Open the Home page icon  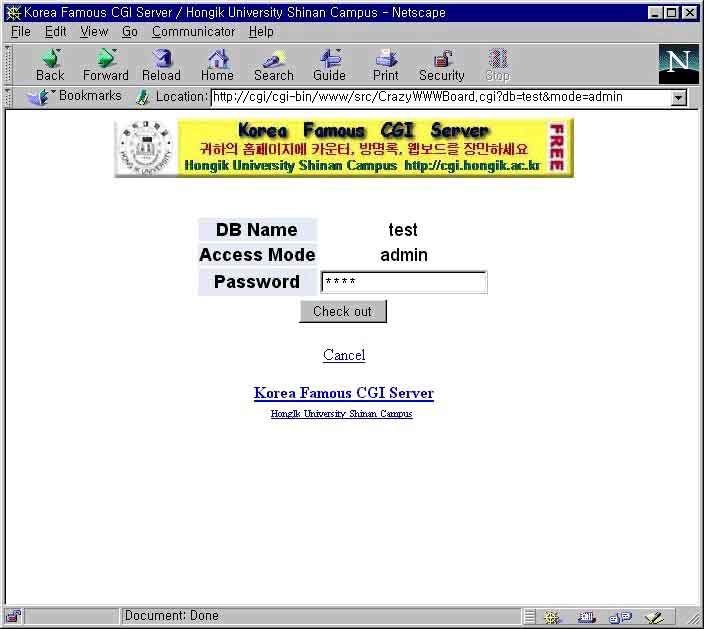click(217, 65)
